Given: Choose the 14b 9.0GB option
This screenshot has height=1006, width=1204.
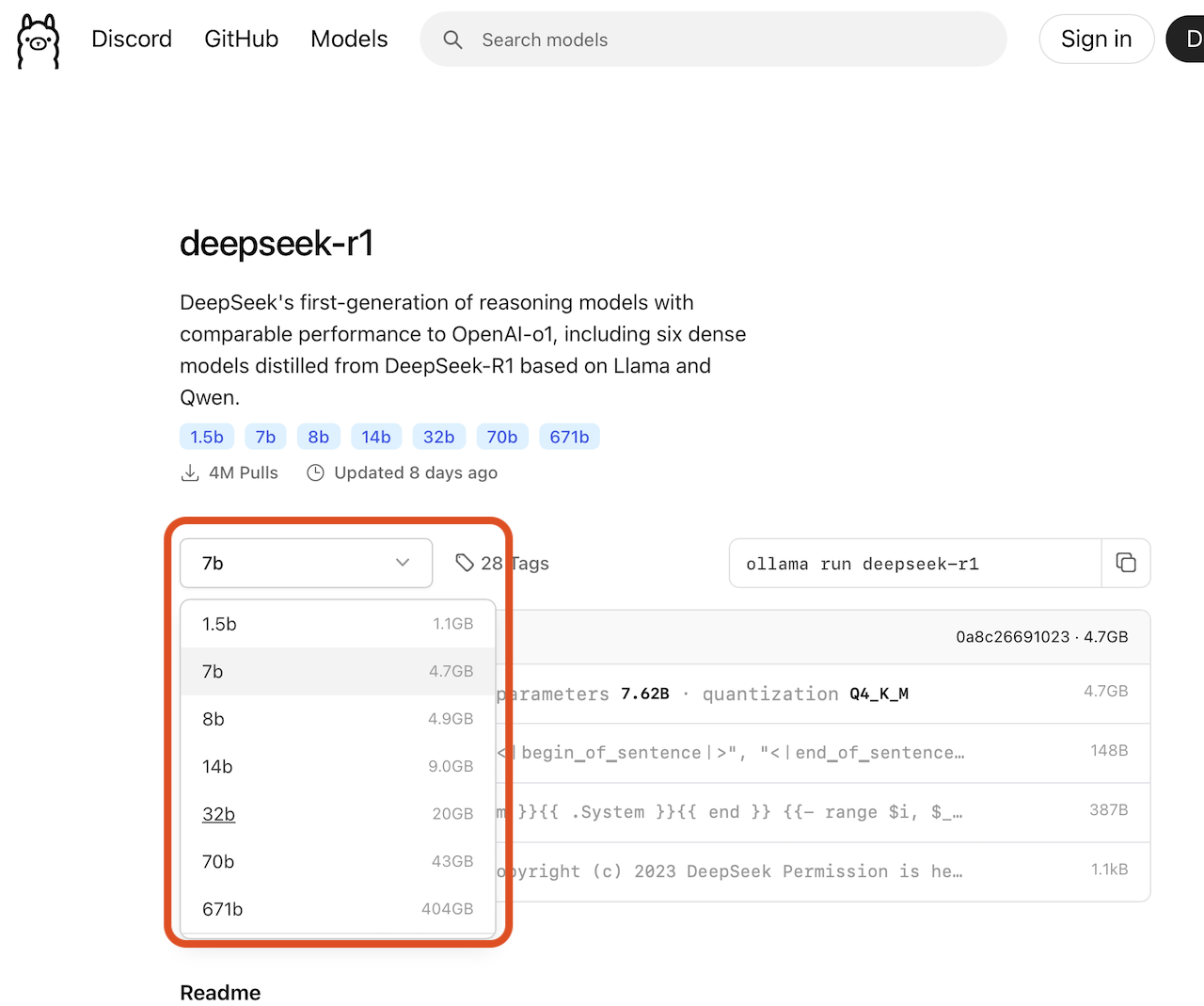Looking at the screenshot, I should click(x=338, y=766).
